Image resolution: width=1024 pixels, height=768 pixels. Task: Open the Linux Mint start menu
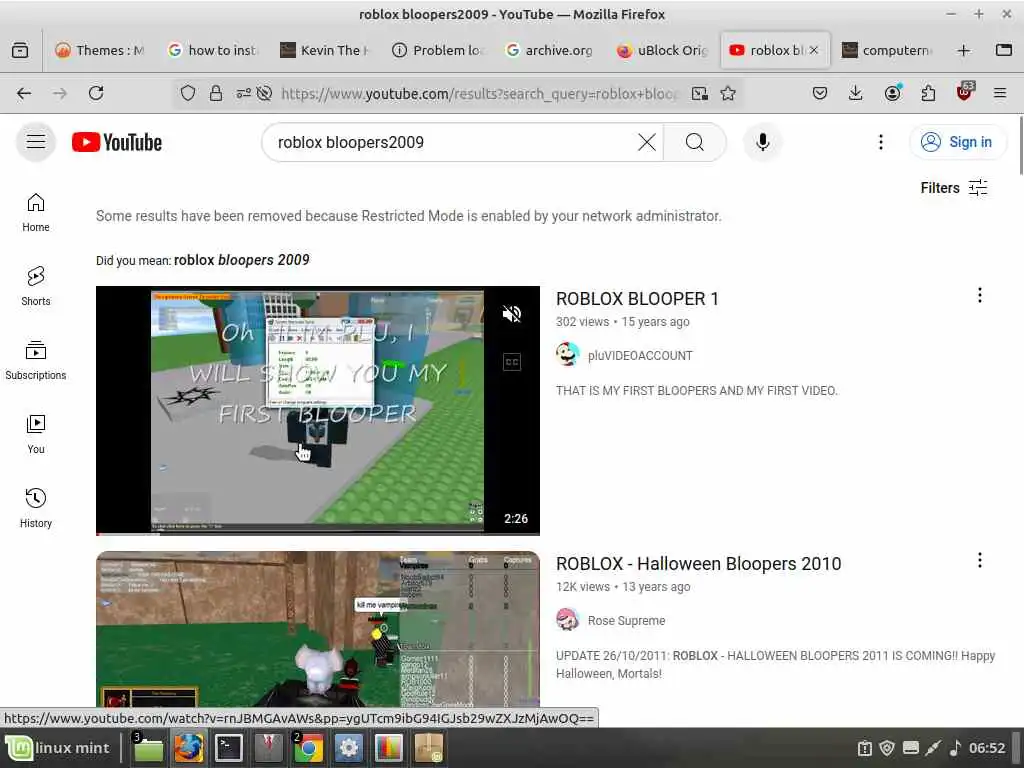point(58,748)
